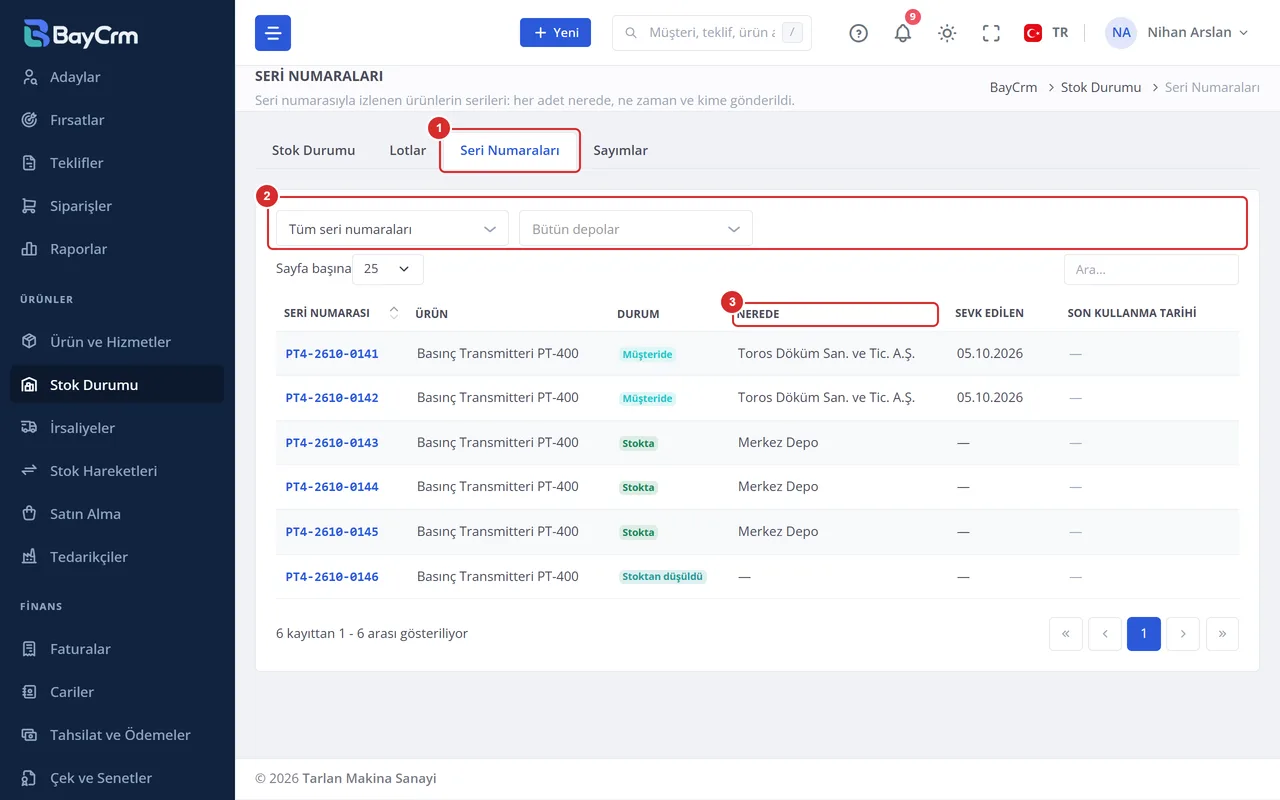1280x800 pixels.
Task: Click the Cariler book icon
Action: pyautogui.click(x=30, y=692)
